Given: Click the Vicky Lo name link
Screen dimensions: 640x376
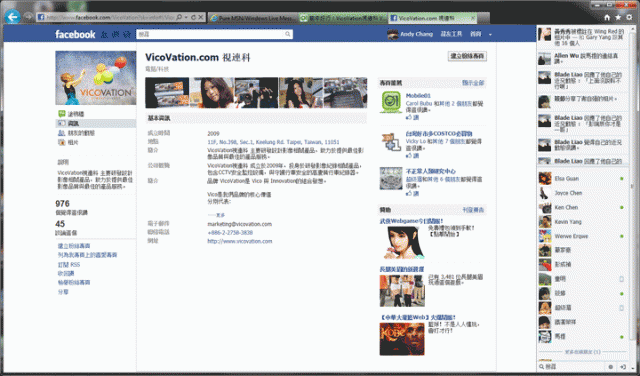Looking at the screenshot, I should pyautogui.click(x=416, y=141).
